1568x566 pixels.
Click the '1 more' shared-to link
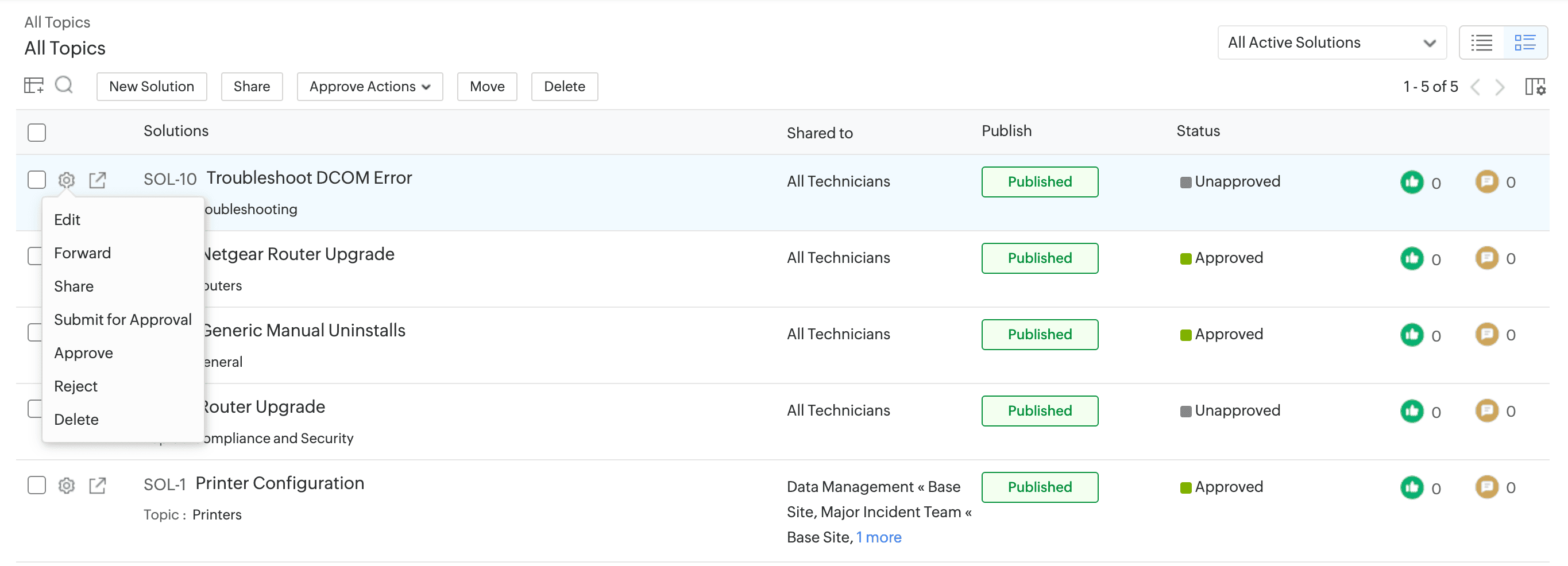[x=878, y=537]
